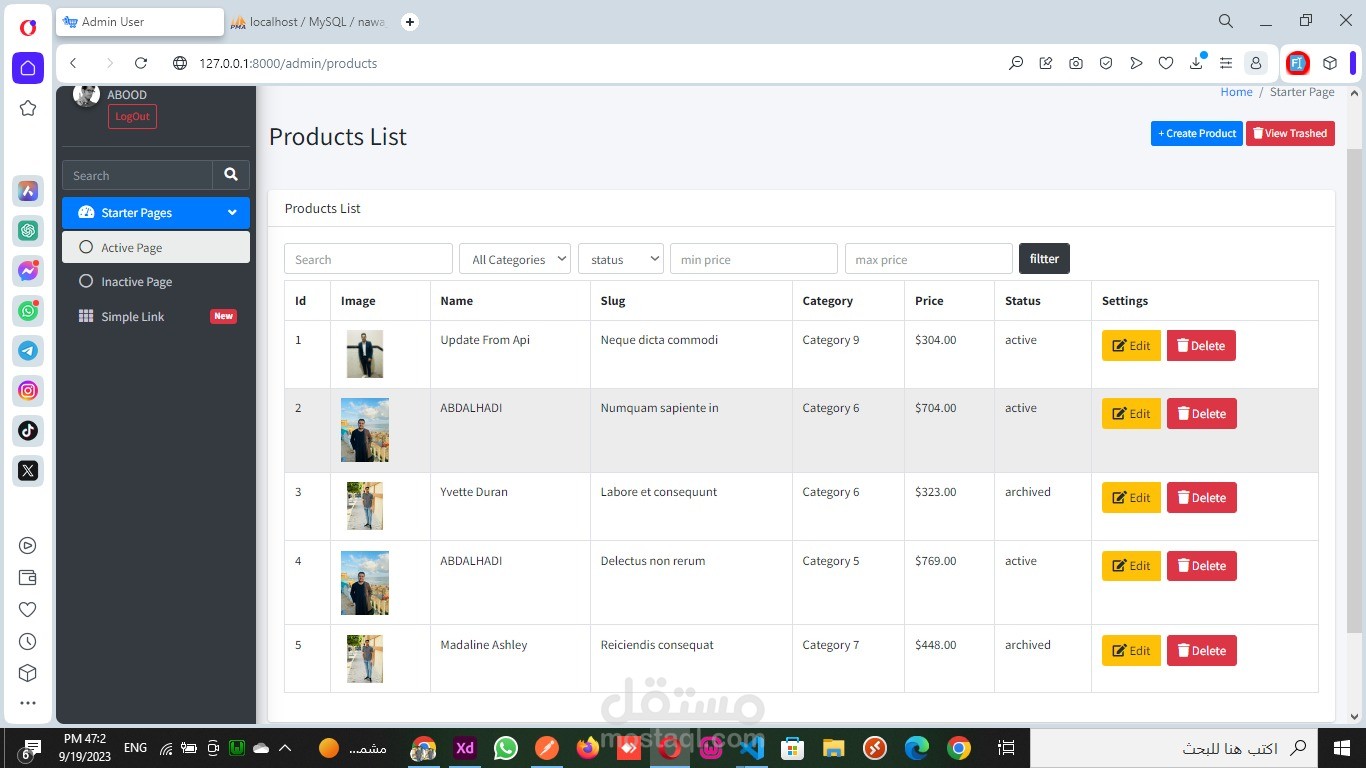This screenshot has height=768, width=1366.
Task: Open the Yvette Duran product image
Action: click(x=365, y=506)
